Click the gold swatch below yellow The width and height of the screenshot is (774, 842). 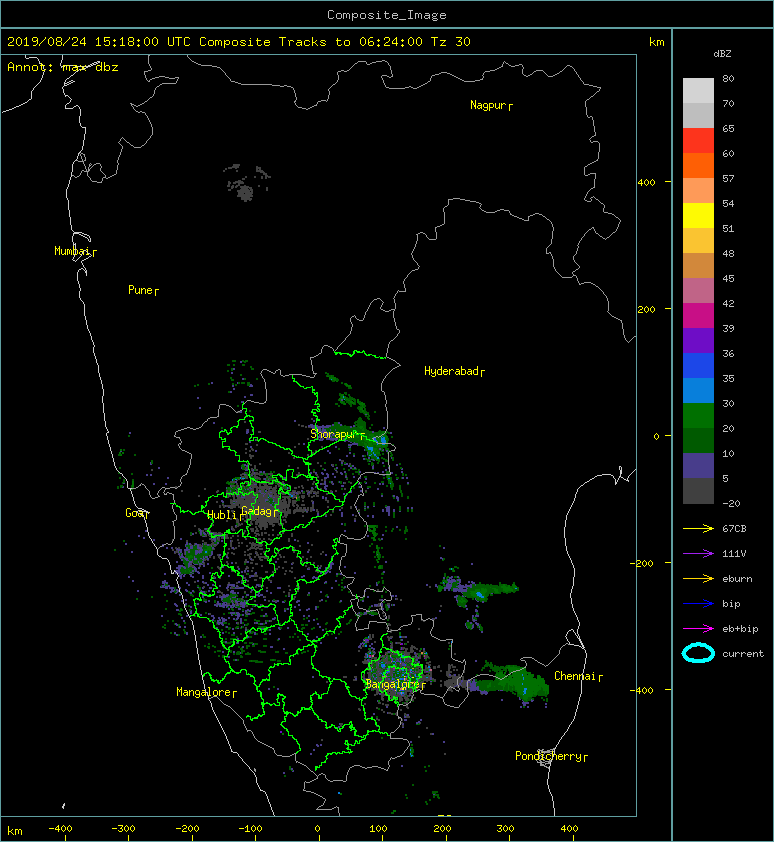tap(698, 241)
